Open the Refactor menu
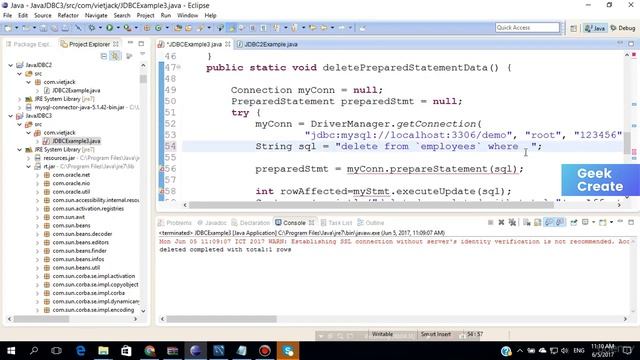This screenshot has height=360, width=640. (68, 16)
